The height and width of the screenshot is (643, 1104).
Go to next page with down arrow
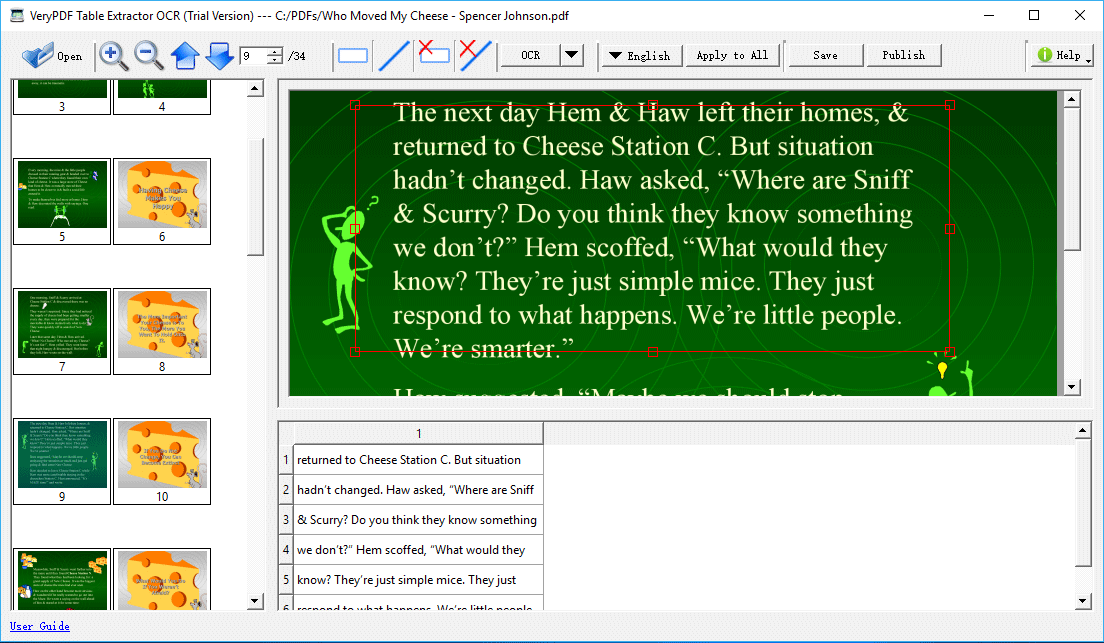tap(220, 56)
